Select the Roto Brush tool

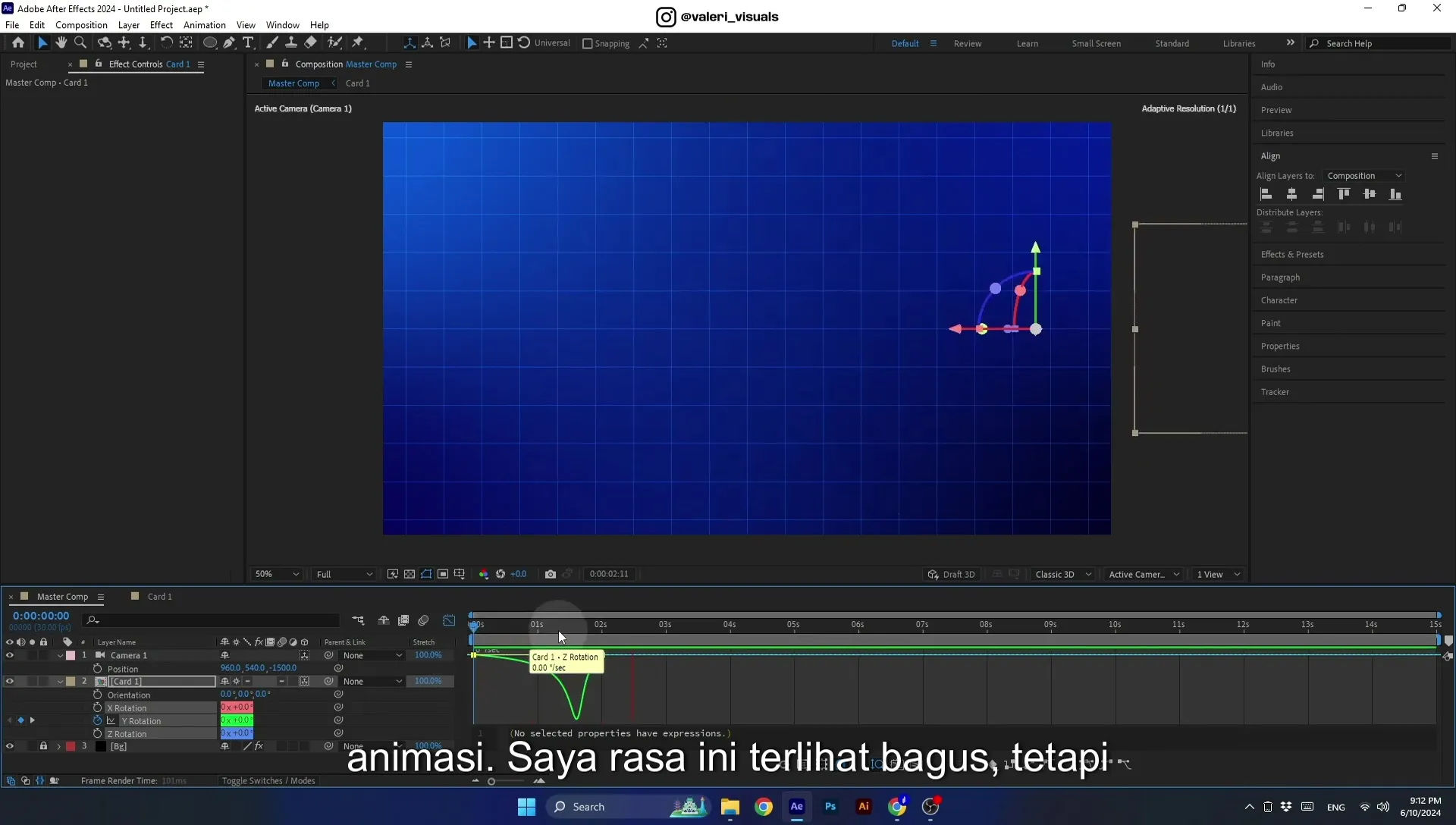334,43
